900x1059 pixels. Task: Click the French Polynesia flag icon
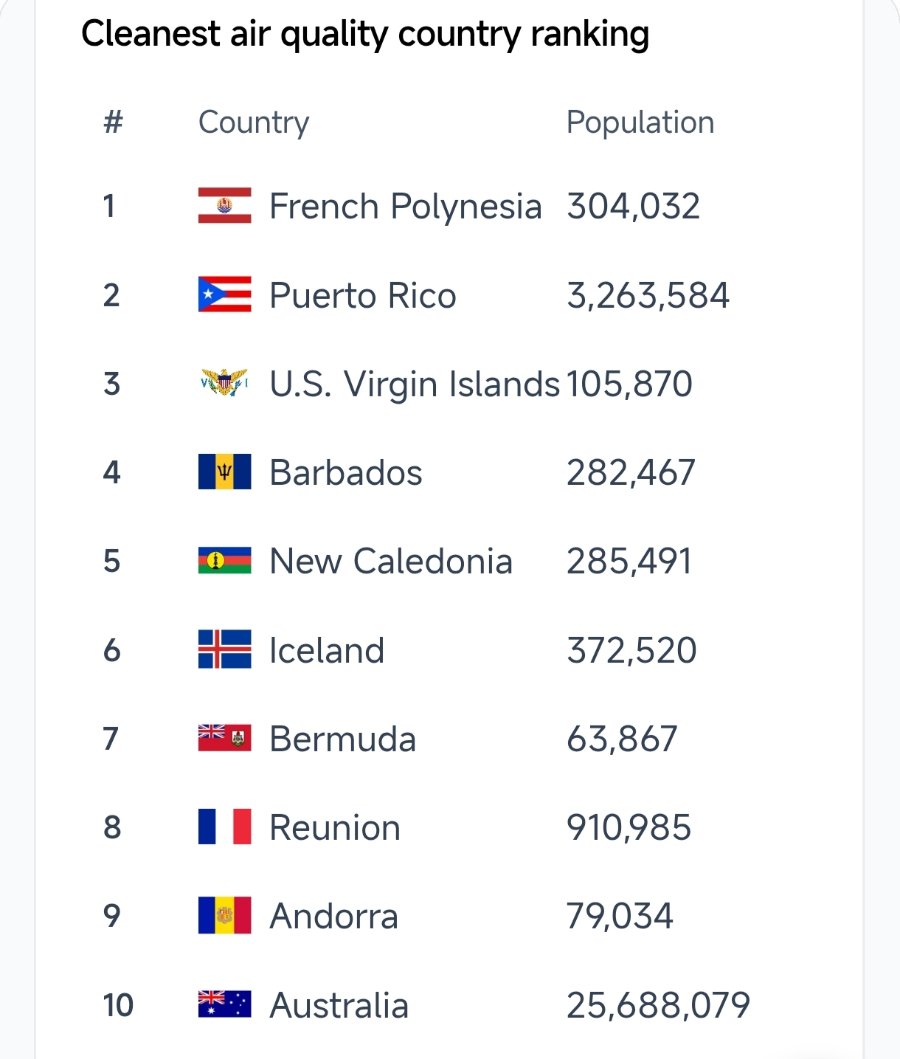coord(224,205)
